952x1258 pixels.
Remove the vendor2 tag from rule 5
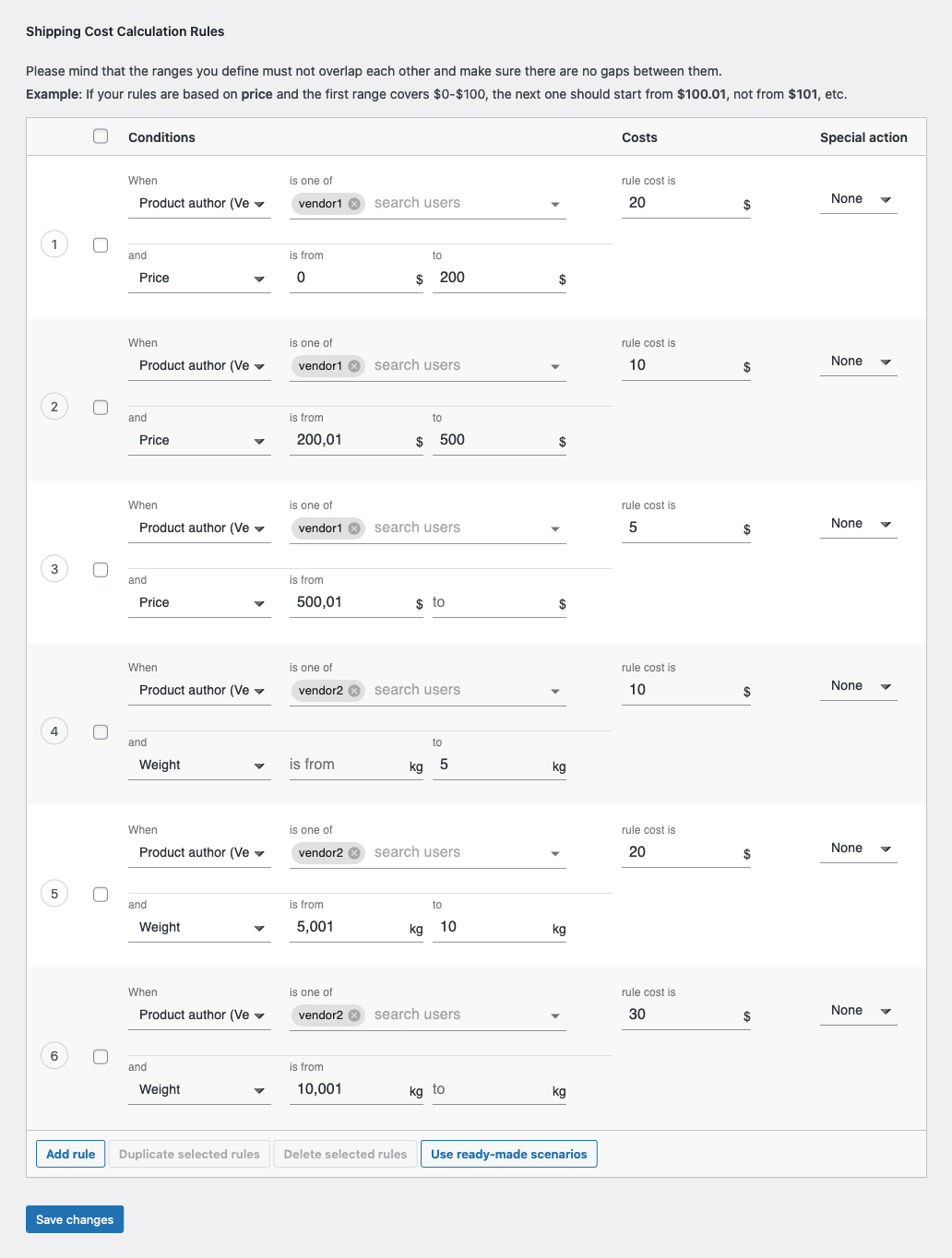coord(354,852)
